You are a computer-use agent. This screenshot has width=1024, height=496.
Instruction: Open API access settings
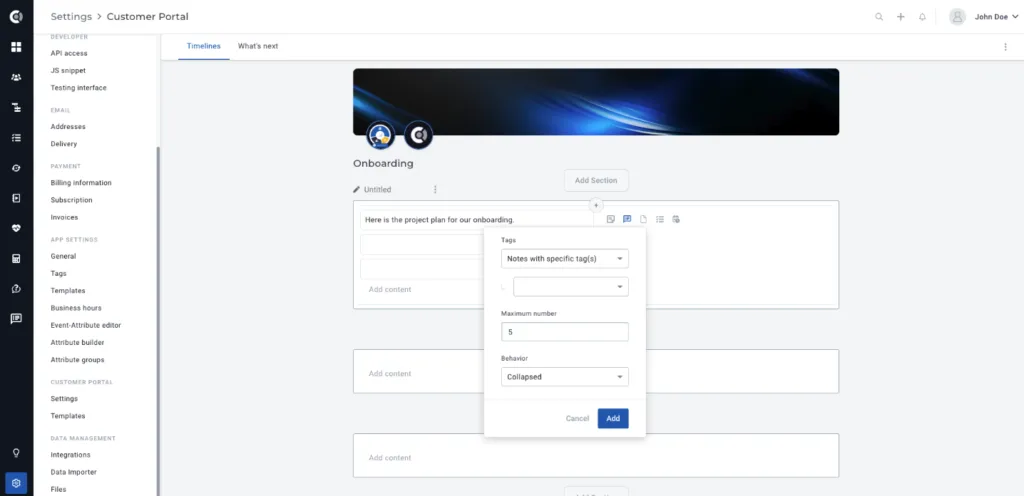tap(69, 54)
